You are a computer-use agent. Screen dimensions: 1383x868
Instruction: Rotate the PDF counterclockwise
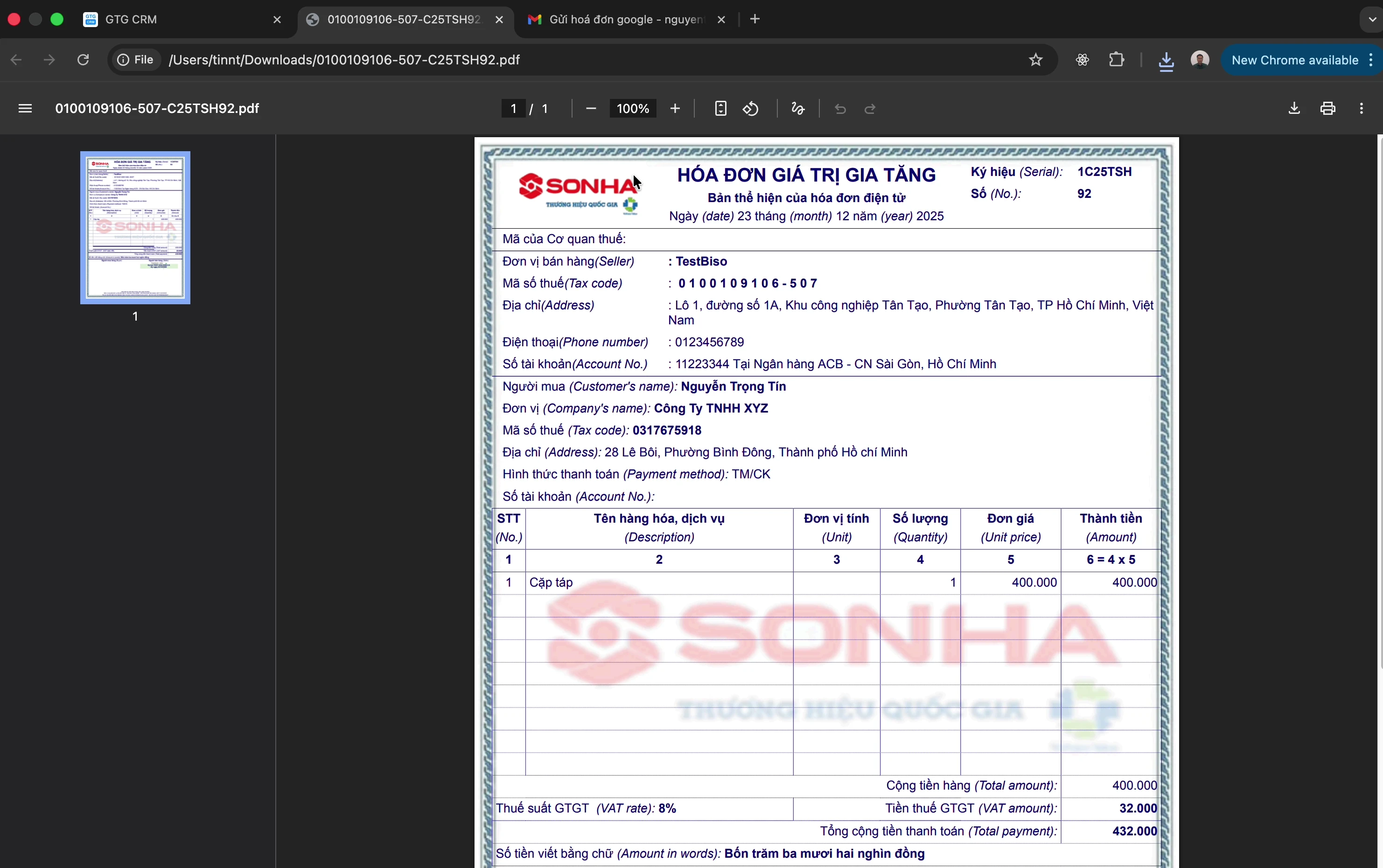(x=751, y=108)
